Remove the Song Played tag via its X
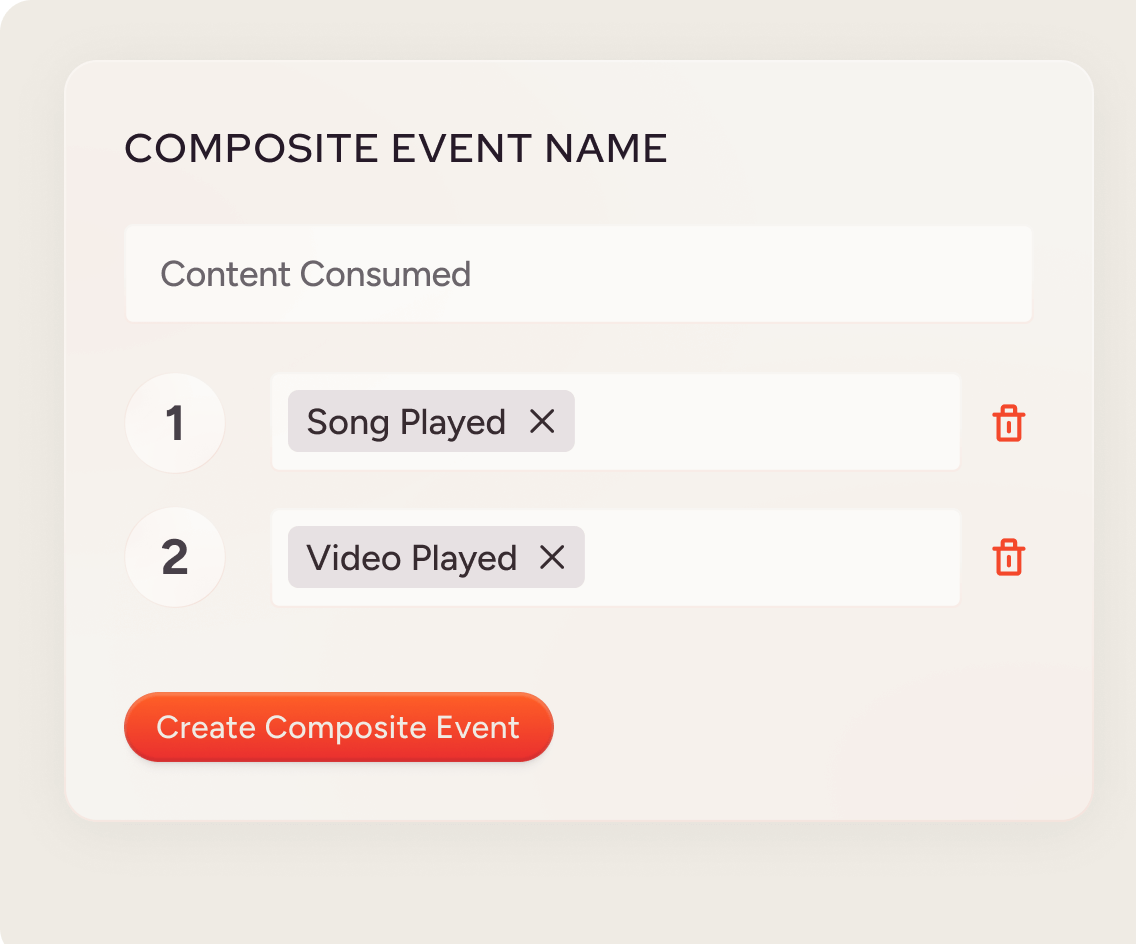The height and width of the screenshot is (944, 1136). tap(542, 422)
